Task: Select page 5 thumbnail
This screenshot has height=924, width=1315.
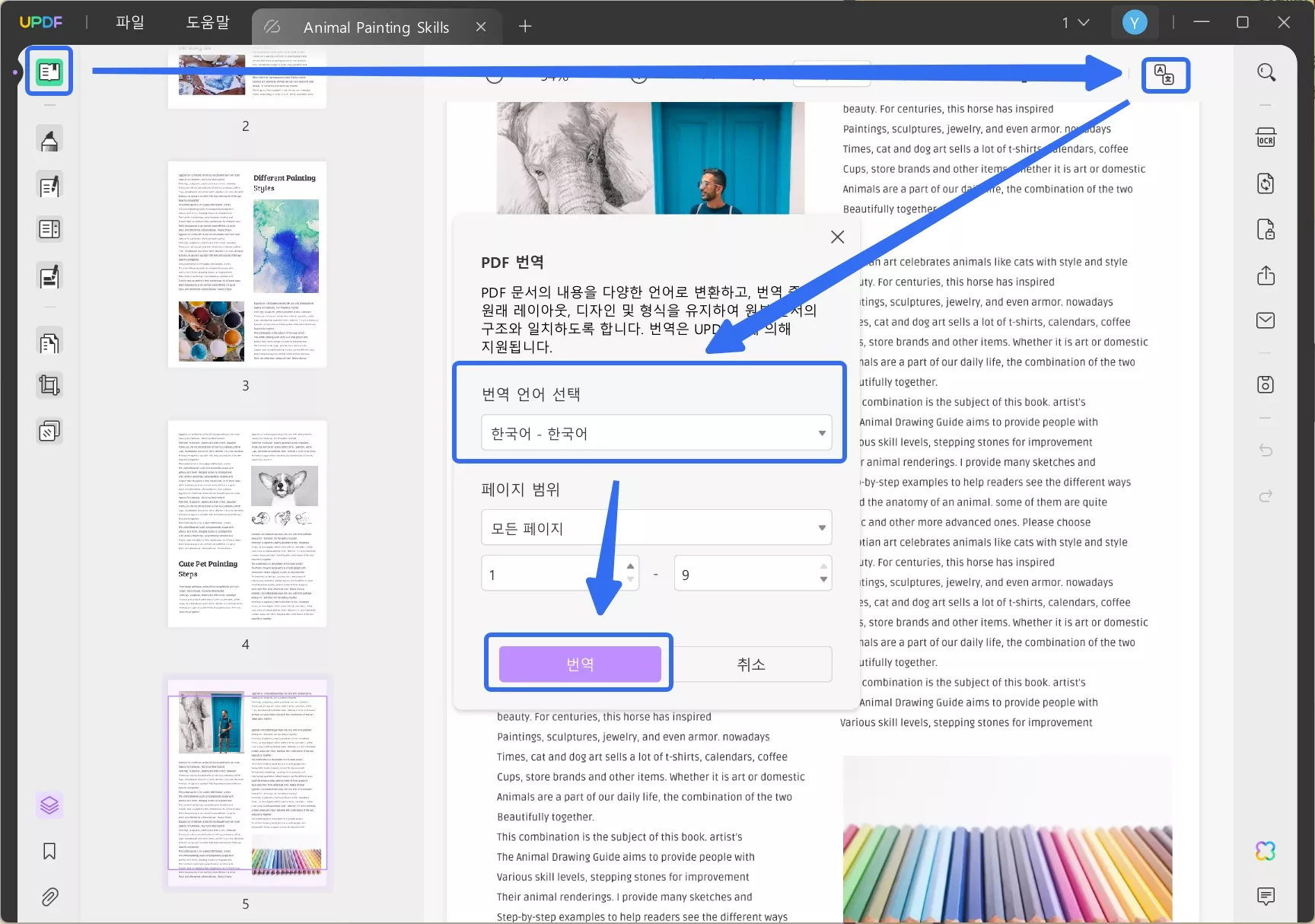Action: 247,783
